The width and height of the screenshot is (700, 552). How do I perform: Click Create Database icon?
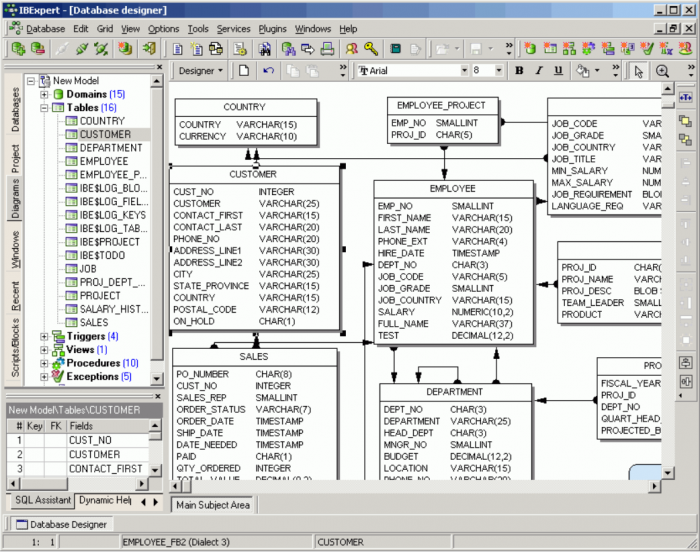(x=125, y=48)
